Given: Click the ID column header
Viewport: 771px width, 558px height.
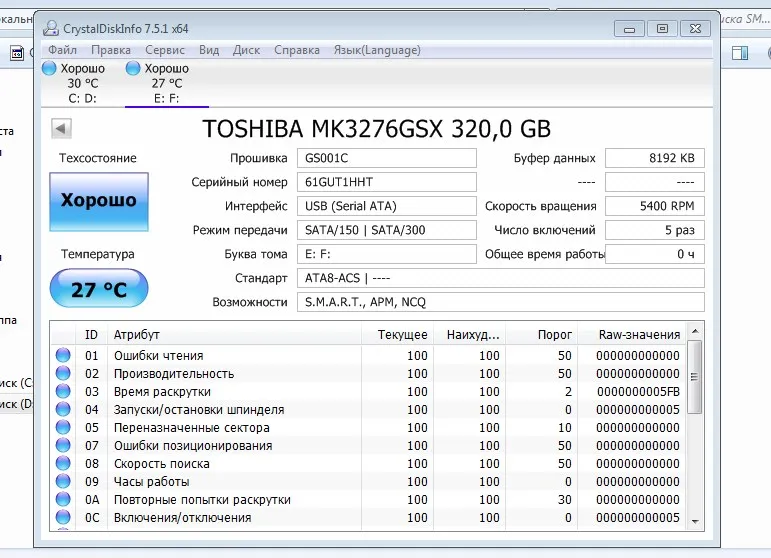Looking at the screenshot, I should (91, 335).
